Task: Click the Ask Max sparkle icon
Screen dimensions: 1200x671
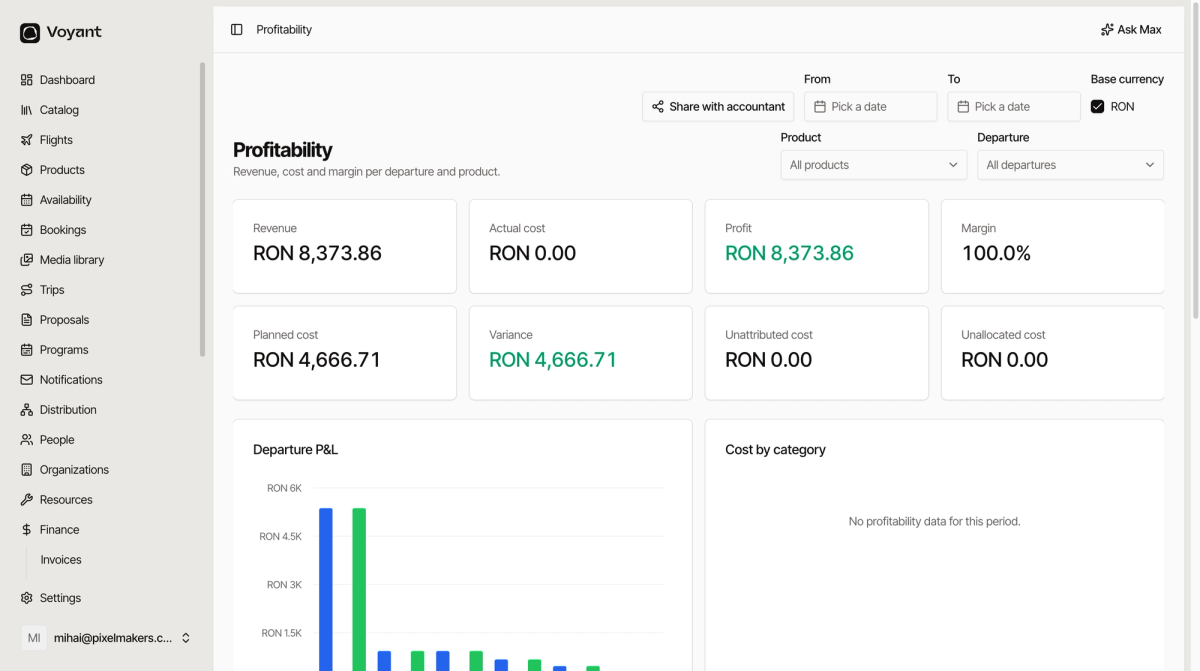Action: (x=1107, y=30)
